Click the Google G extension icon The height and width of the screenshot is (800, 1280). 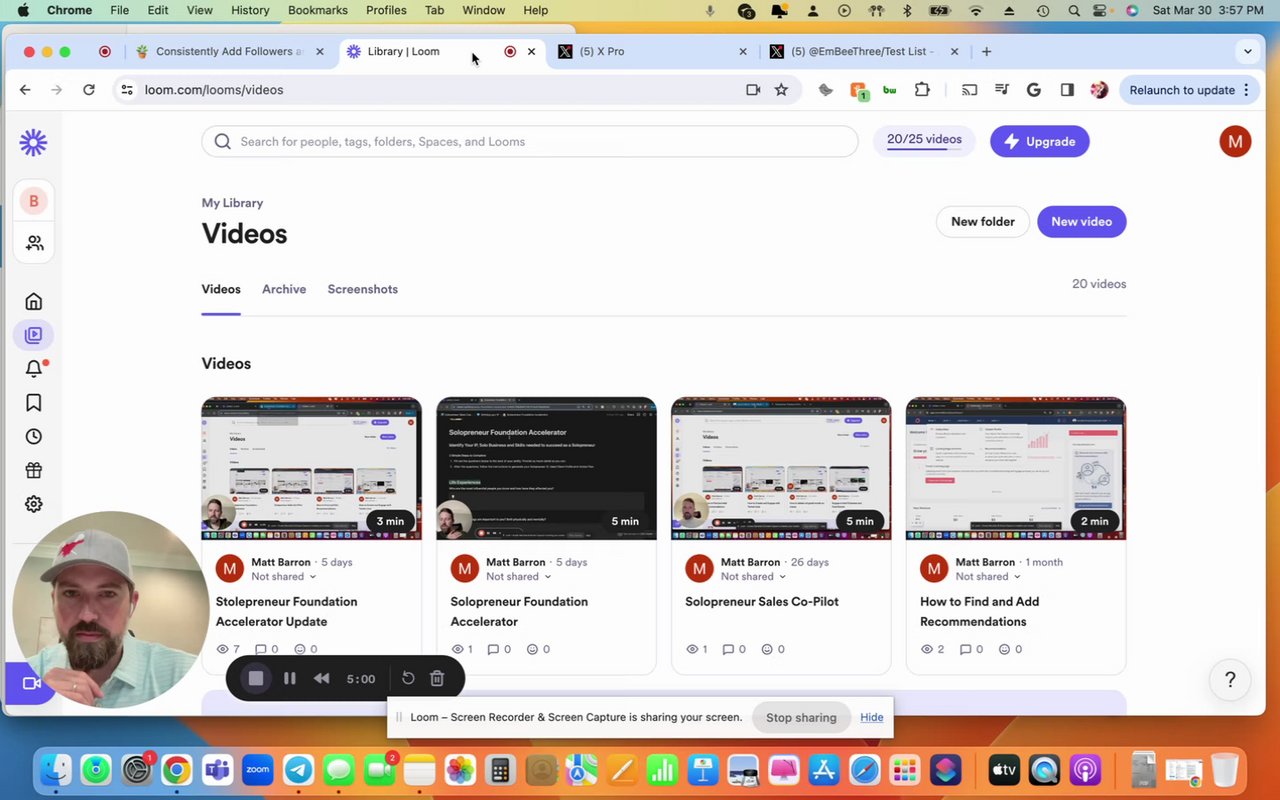coord(1034,90)
